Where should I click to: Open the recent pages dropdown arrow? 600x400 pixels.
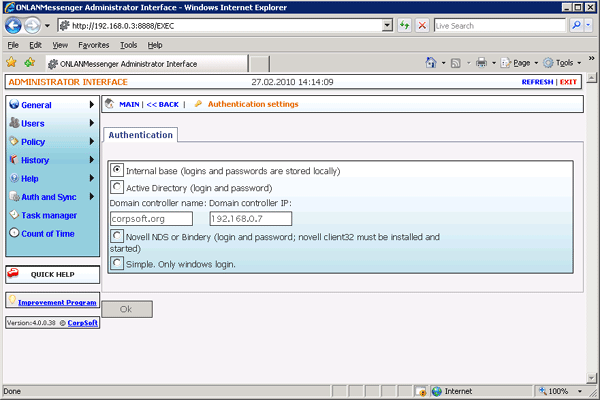click(x=47, y=26)
